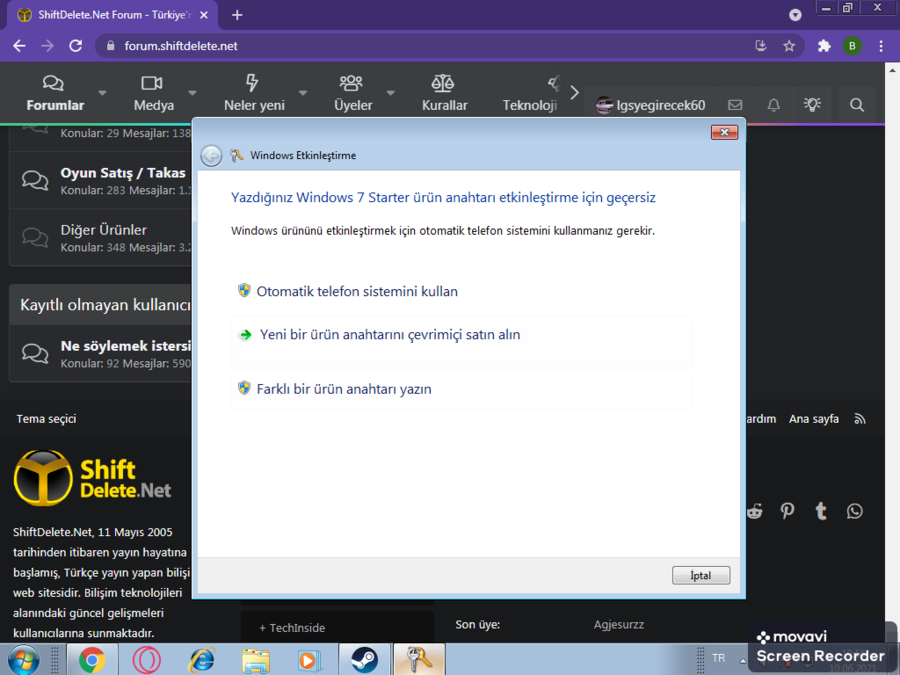Open the inbox envelope icon
The width and height of the screenshot is (900, 675).
pos(735,104)
